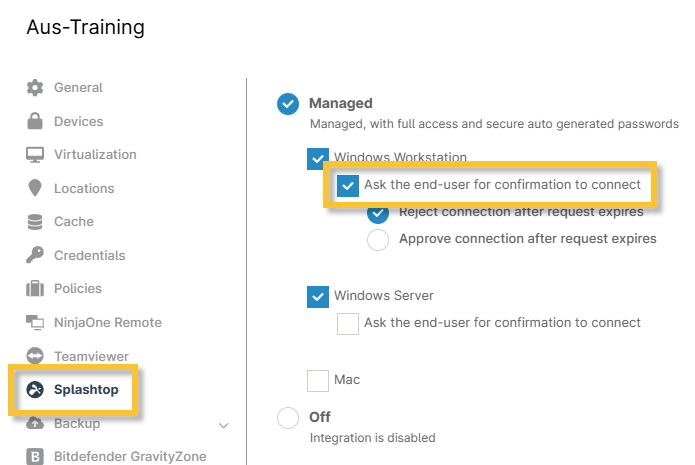This screenshot has height=465, width=695.
Task: Click the Cache database icon
Action: coord(35,222)
